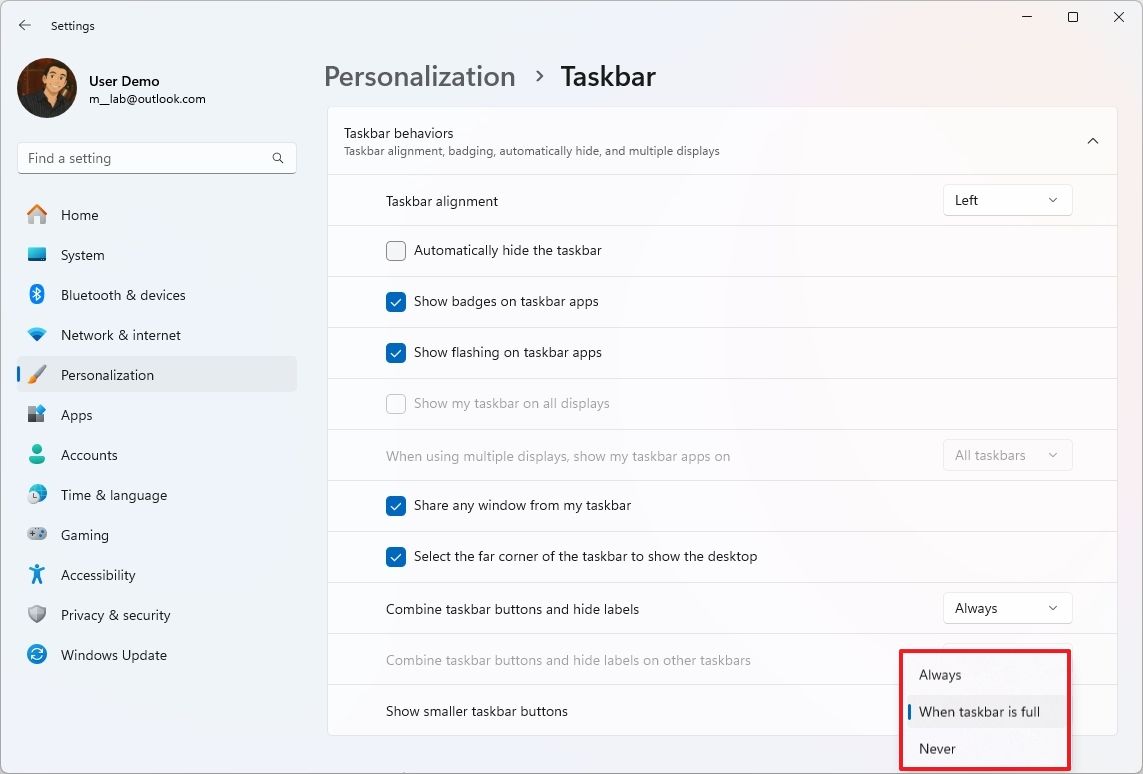This screenshot has width=1143, height=774.
Task: Collapse the Taskbar behaviors section
Action: [x=1093, y=141]
